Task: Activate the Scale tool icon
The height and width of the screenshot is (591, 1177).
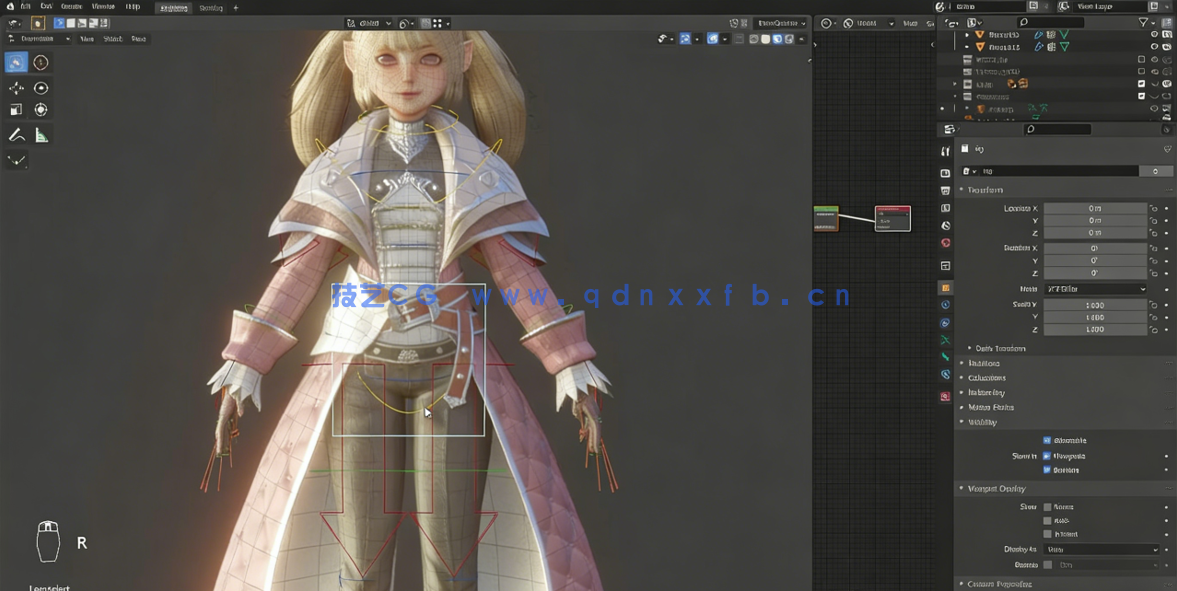Action: (x=16, y=110)
